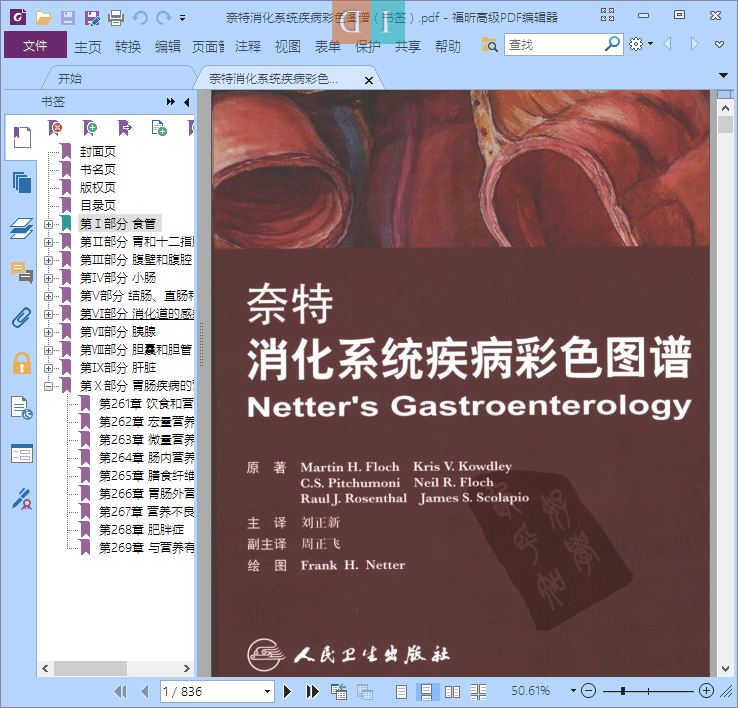Open the 文件 menu
The width and height of the screenshot is (738, 708).
coord(35,45)
